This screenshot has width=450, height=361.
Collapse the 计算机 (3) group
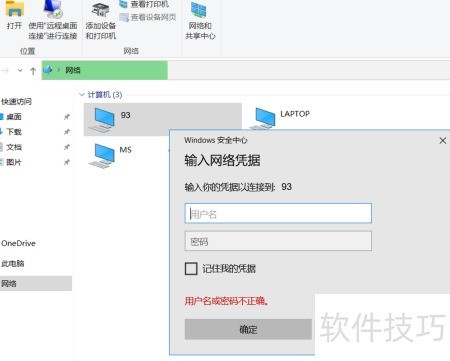(82, 95)
